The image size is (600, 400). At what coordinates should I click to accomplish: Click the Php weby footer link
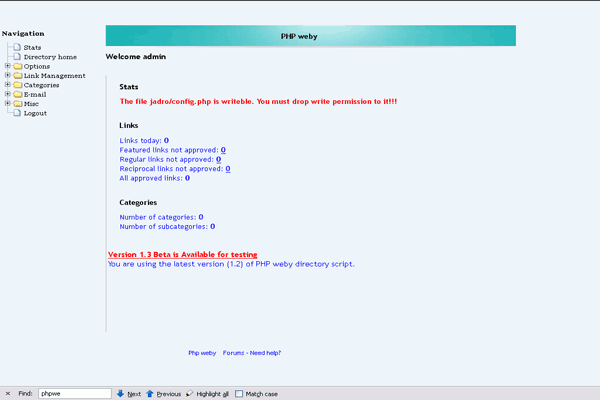click(202, 353)
